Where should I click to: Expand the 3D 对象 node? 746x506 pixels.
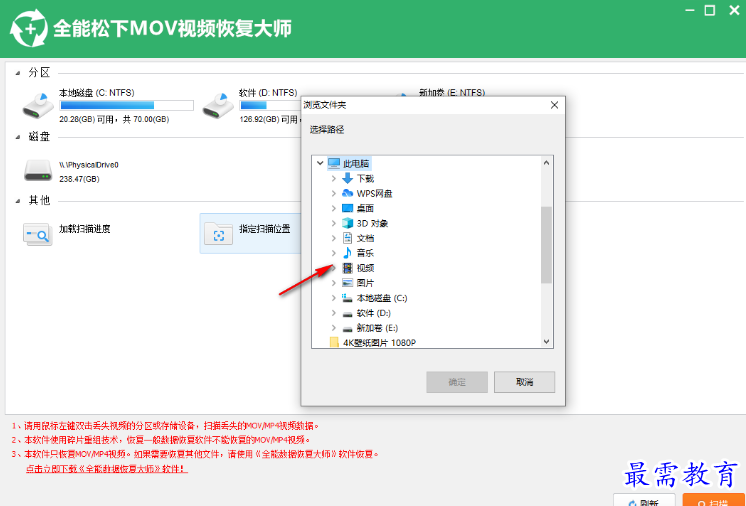click(334, 223)
